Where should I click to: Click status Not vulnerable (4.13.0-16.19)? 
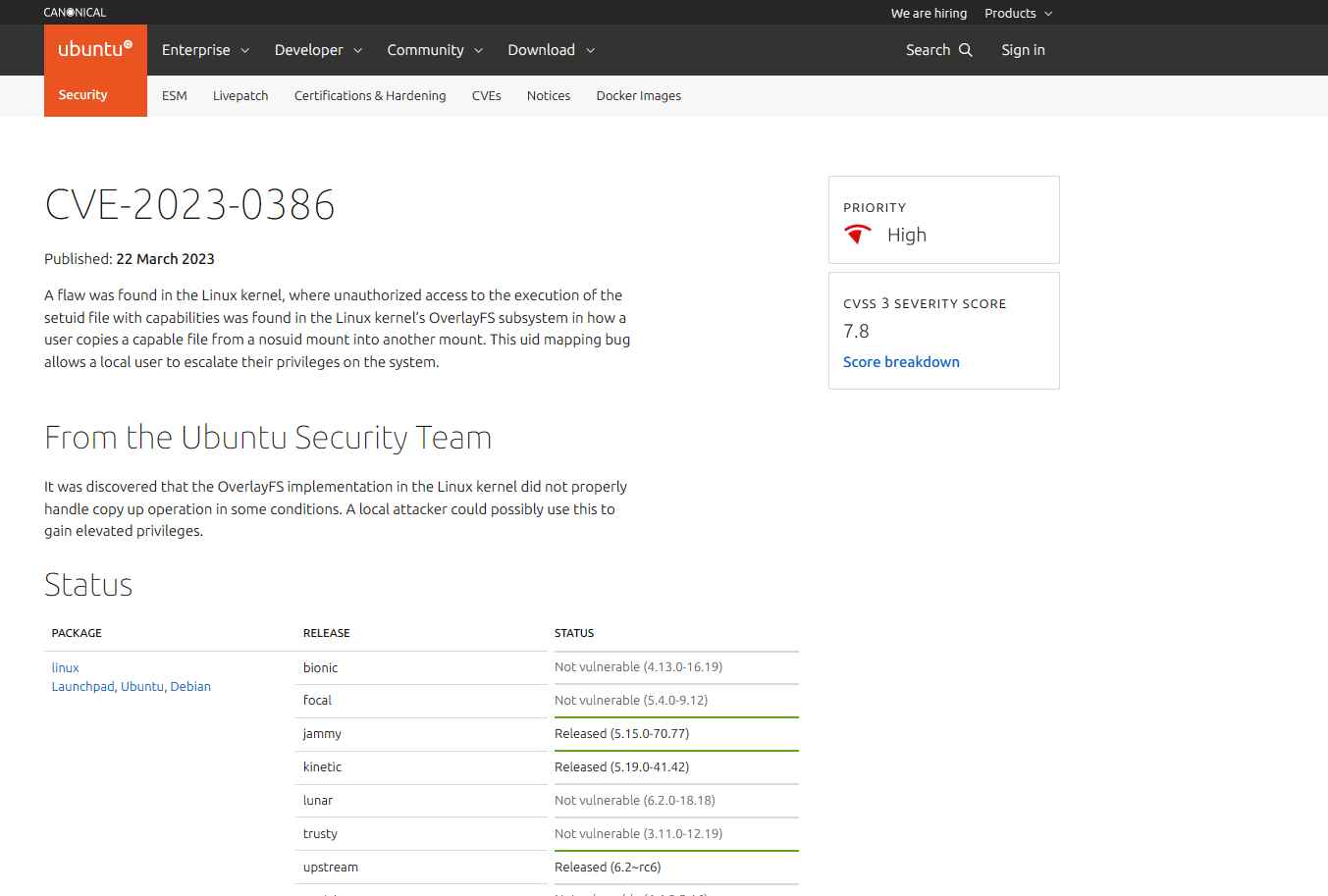(x=638, y=667)
